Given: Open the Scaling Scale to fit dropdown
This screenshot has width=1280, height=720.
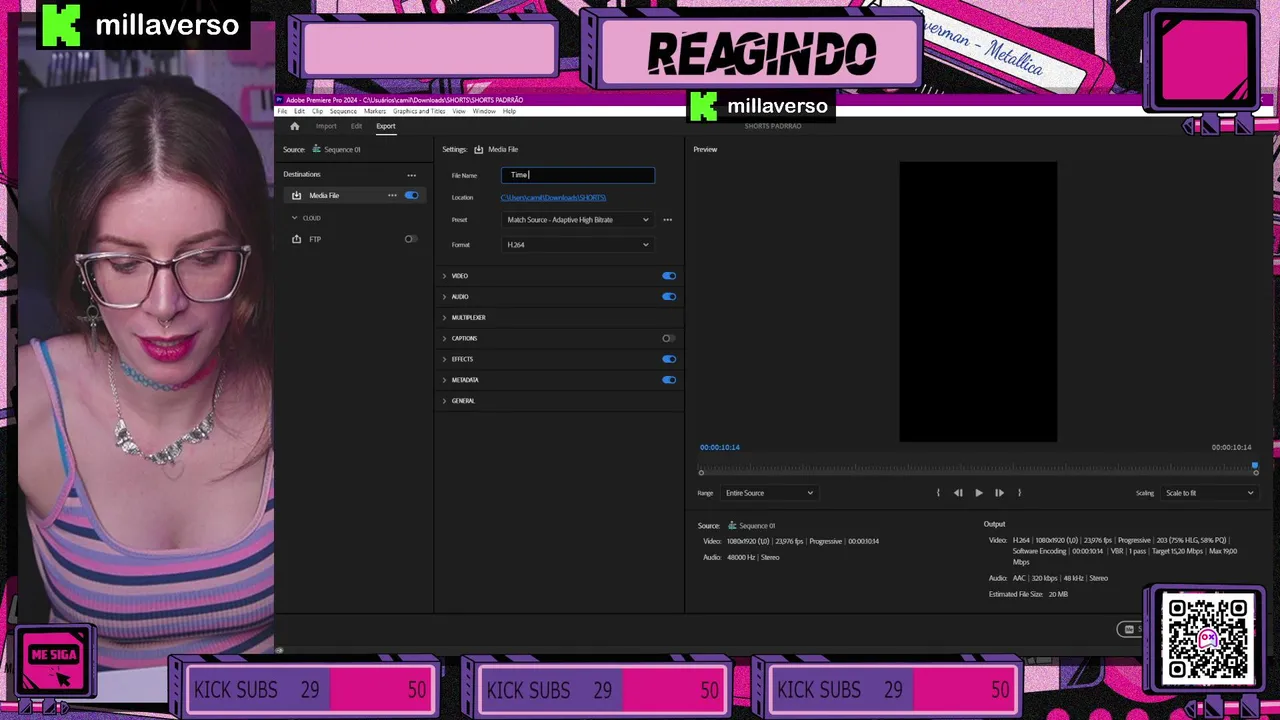Looking at the screenshot, I should click(x=1209, y=493).
